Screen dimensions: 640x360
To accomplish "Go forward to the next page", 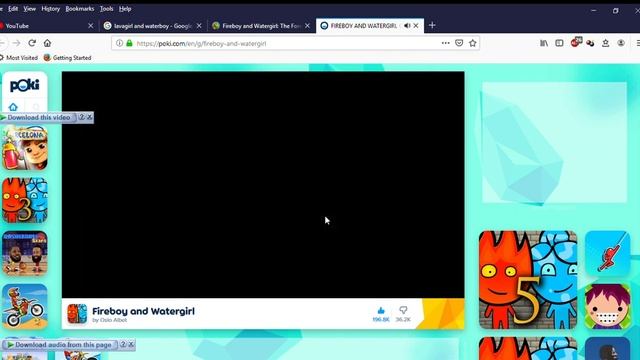I will (x=16, y=43).
